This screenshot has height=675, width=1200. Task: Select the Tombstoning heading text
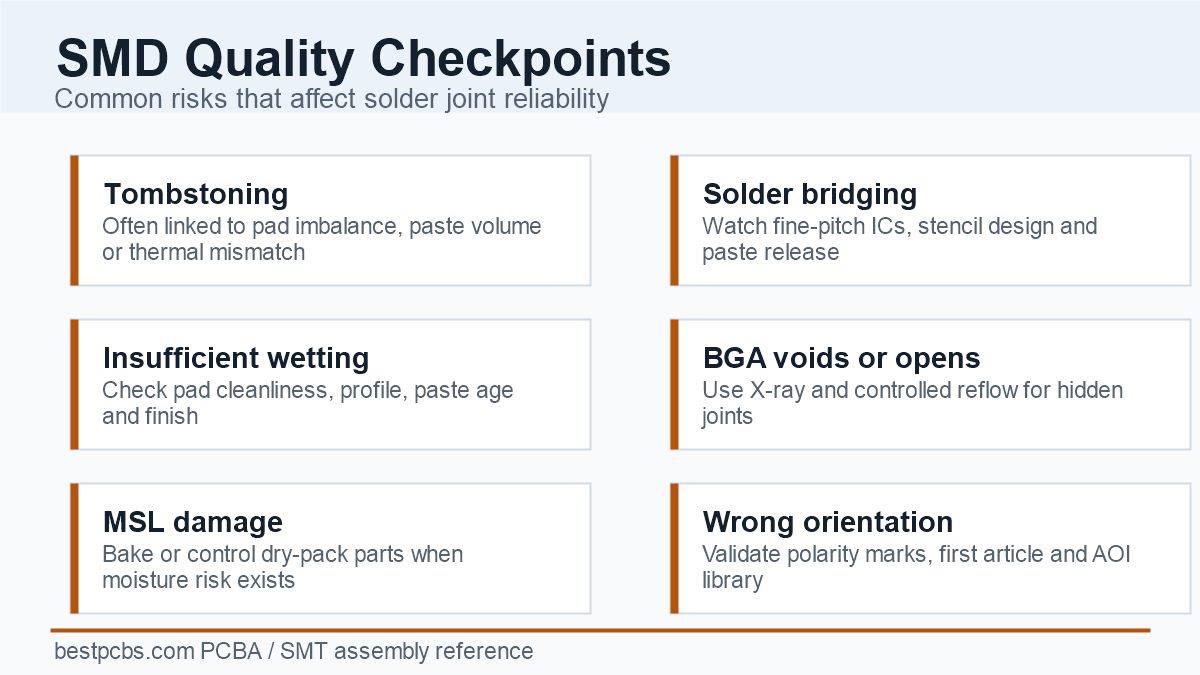click(195, 193)
